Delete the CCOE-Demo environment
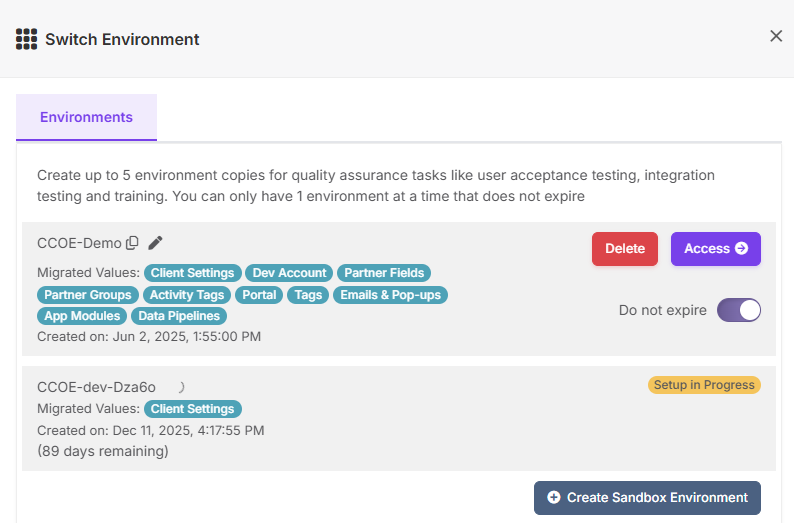The height and width of the screenshot is (523, 794). [625, 249]
